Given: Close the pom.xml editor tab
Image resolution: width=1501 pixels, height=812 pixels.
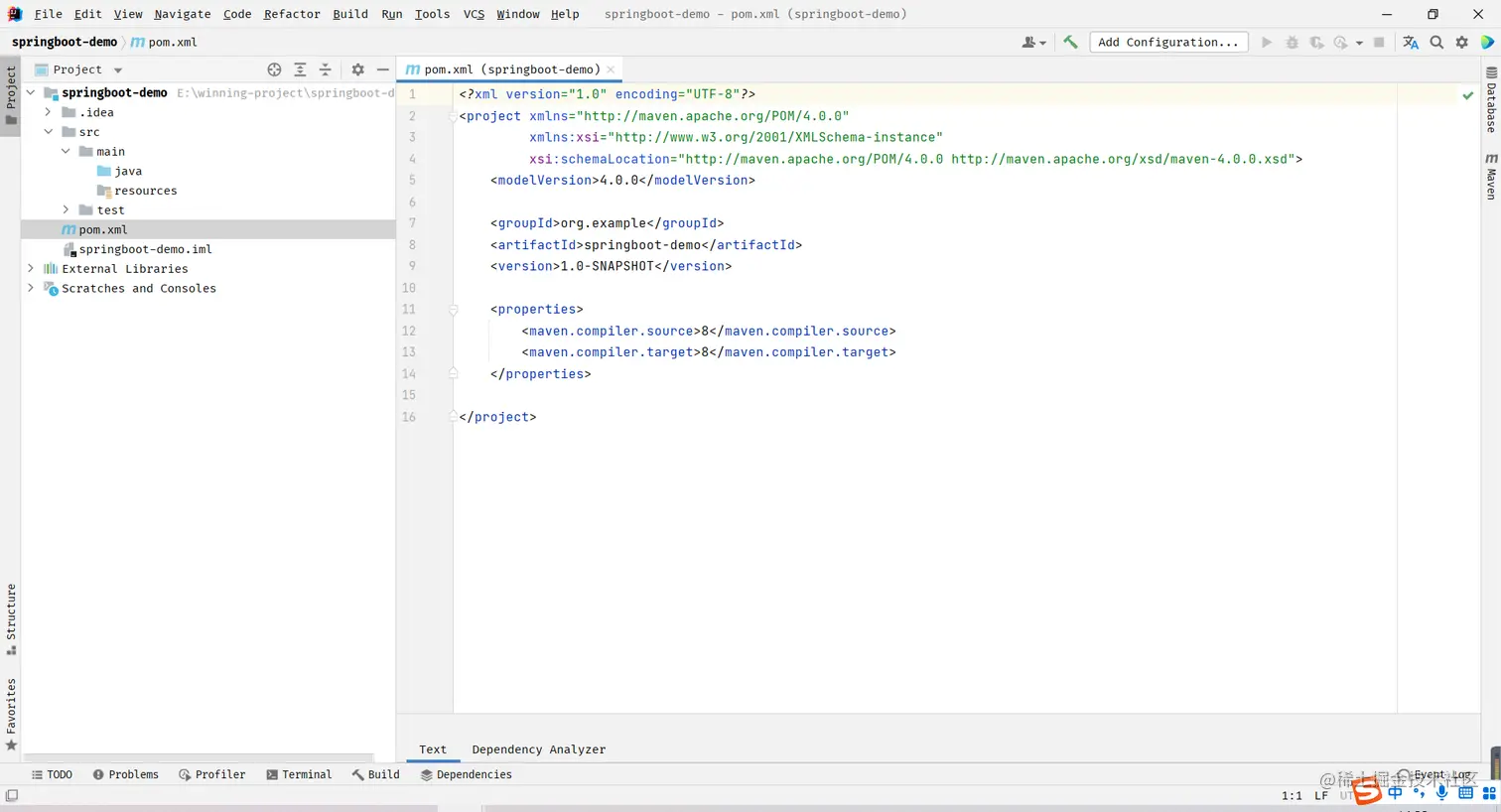Looking at the screenshot, I should (x=611, y=69).
